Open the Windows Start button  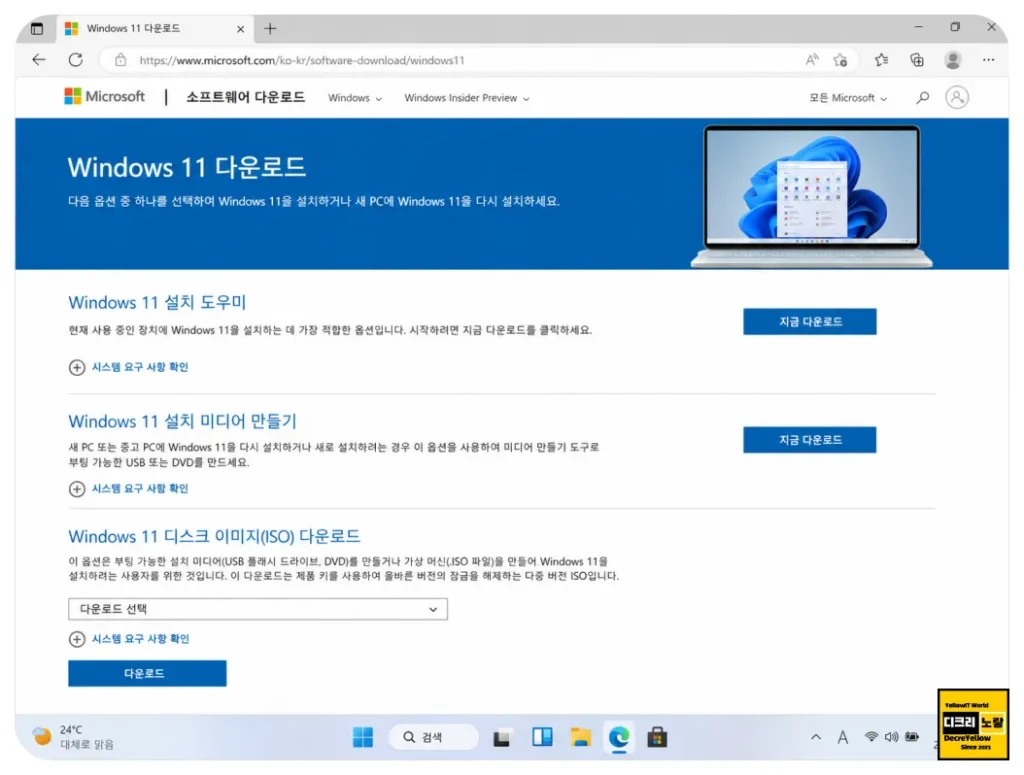point(362,737)
